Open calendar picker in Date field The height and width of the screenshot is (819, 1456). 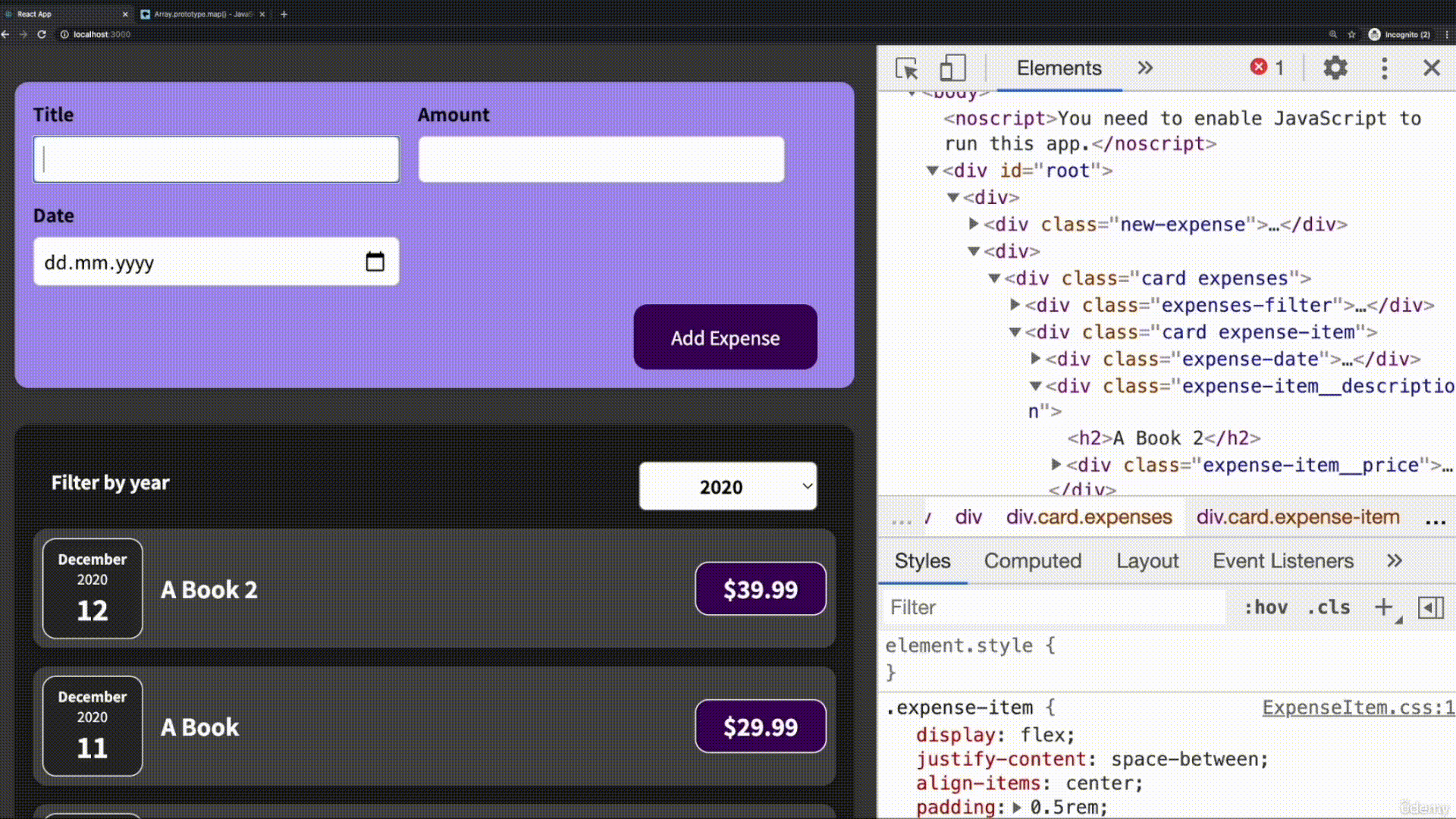[x=375, y=262]
